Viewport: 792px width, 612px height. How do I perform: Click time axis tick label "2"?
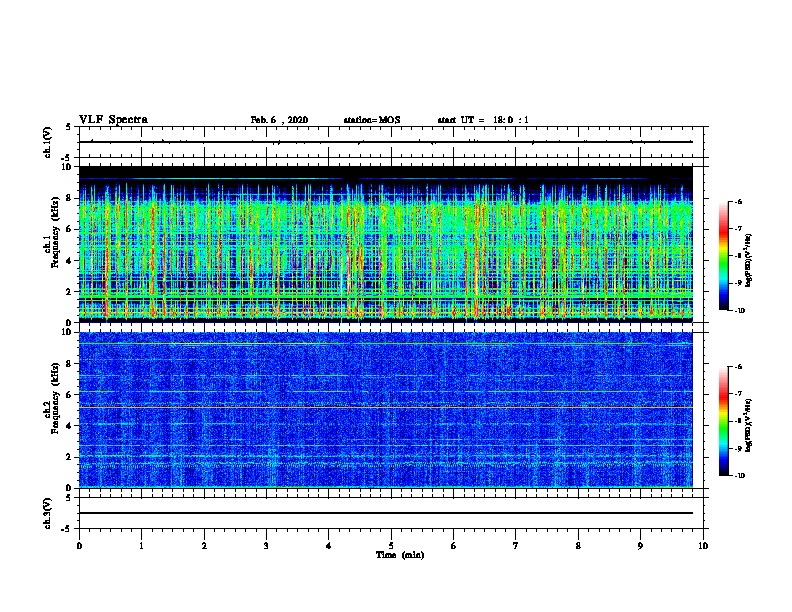(x=204, y=546)
